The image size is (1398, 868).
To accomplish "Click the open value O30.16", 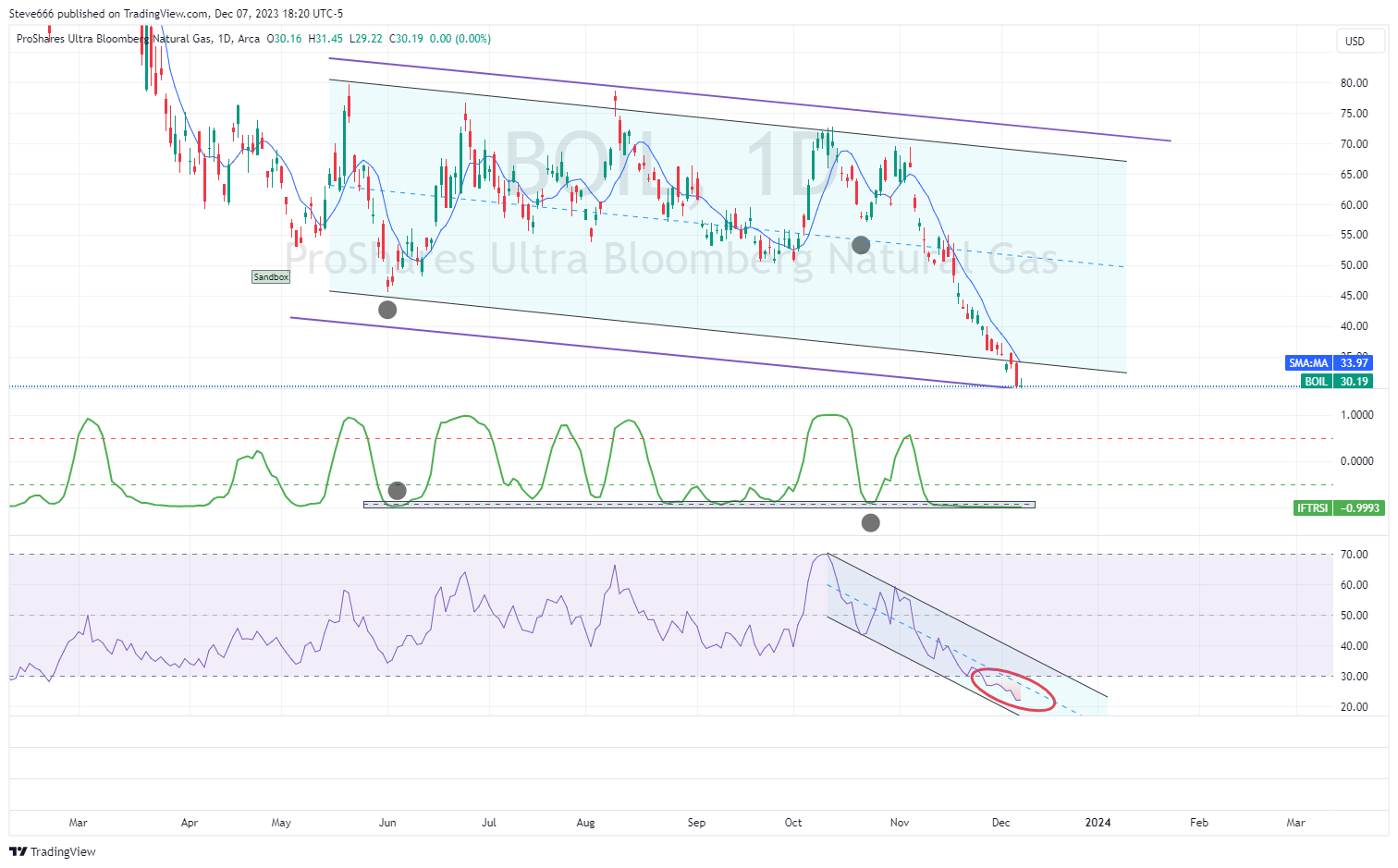I will 285,39.
